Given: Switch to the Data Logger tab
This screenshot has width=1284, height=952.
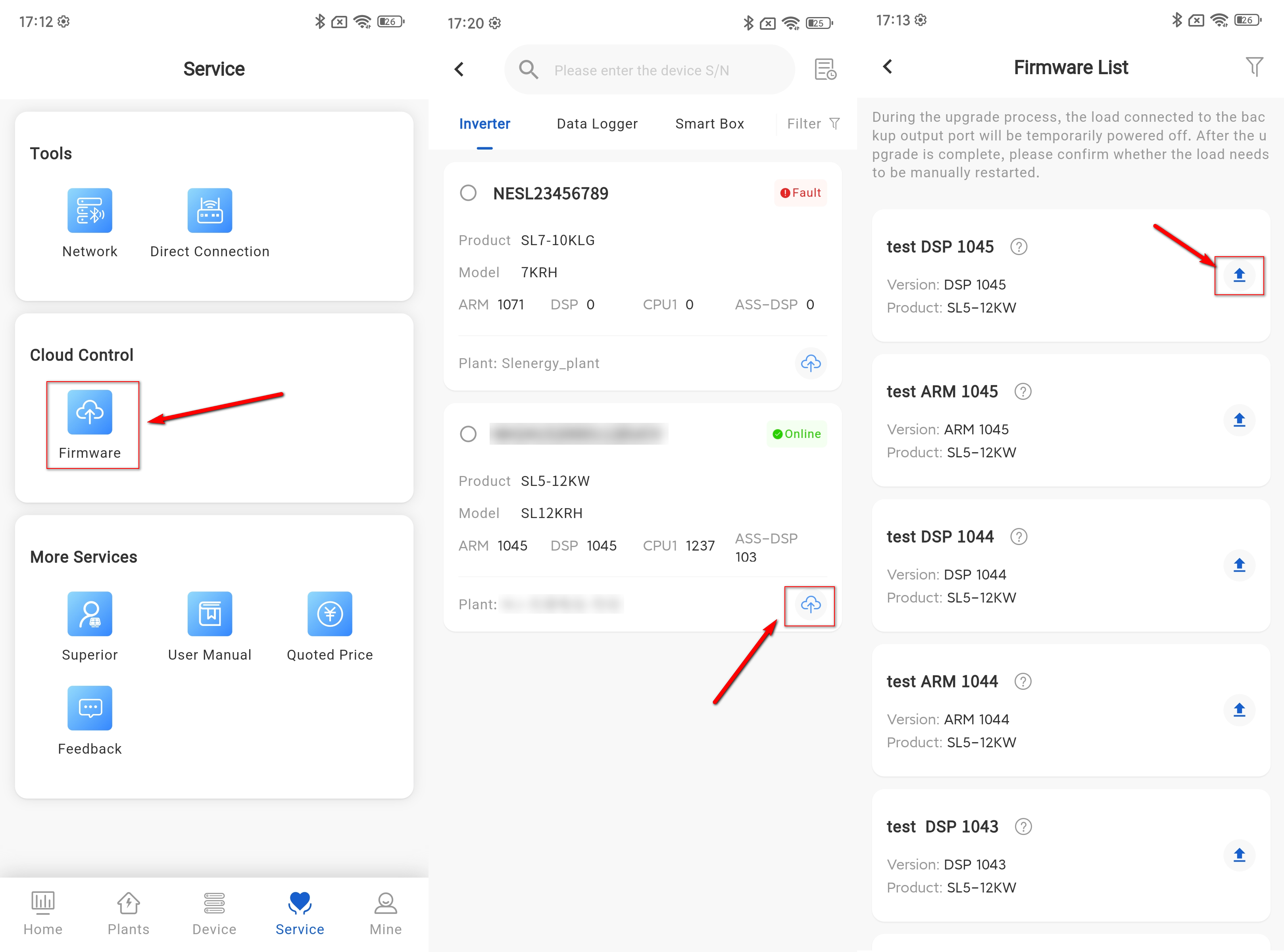Looking at the screenshot, I should (x=597, y=124).
